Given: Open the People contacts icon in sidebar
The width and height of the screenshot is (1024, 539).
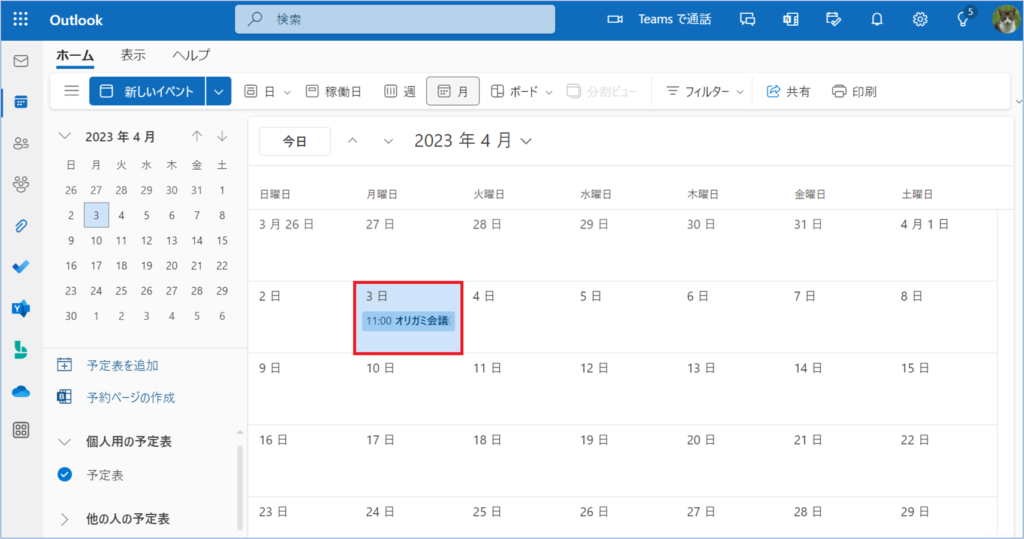Looking at the screenshot, I should (20, 143).
